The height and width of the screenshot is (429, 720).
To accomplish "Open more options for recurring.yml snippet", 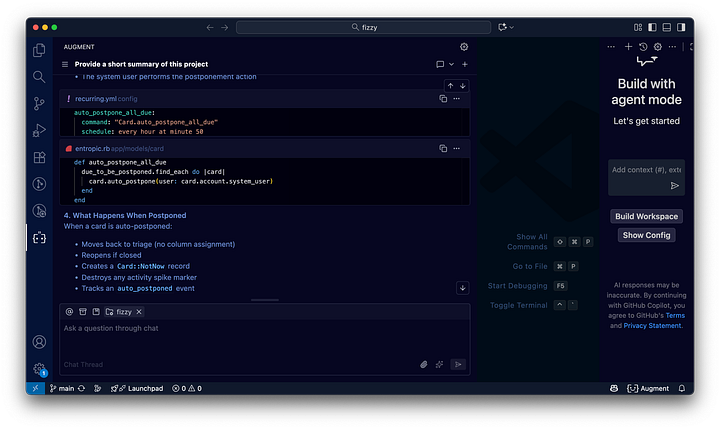I will point(456,99).
